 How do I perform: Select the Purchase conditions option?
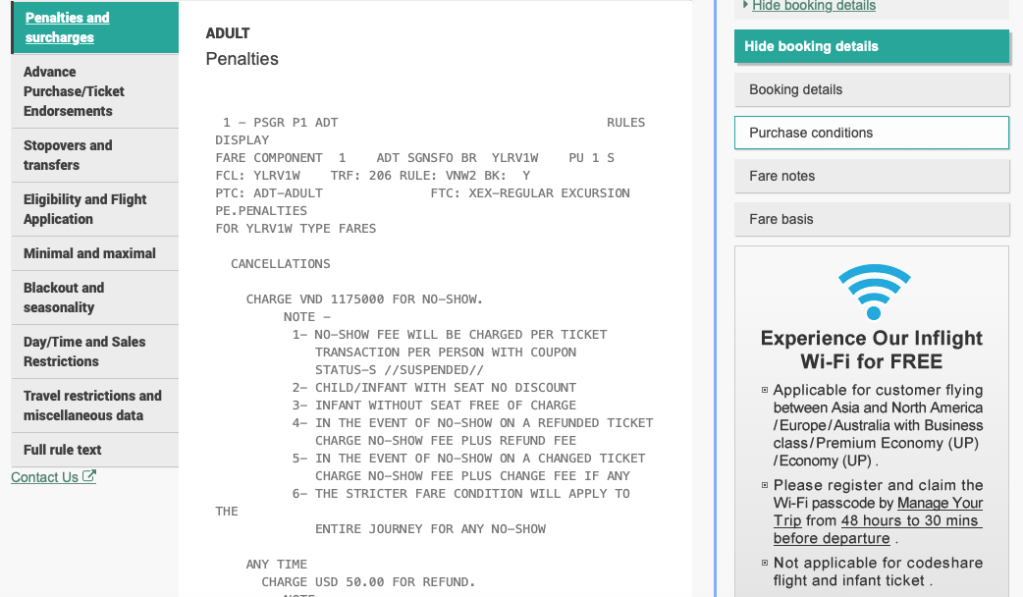click(x=871, y=132)
